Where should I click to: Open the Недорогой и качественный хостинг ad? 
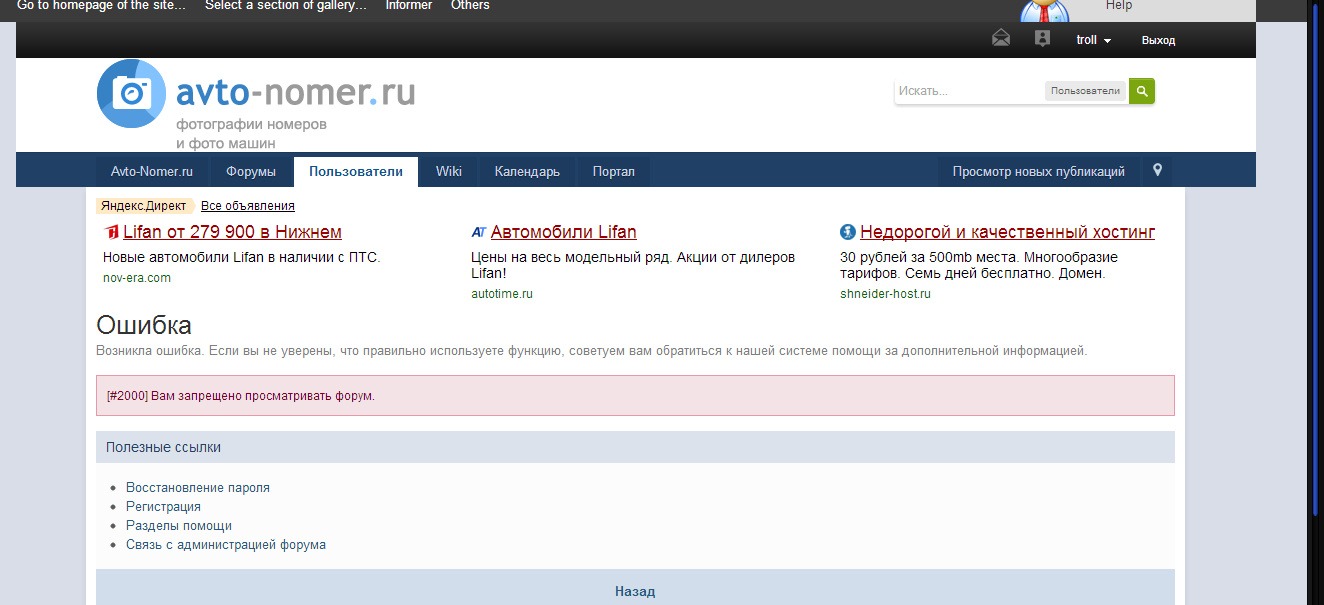(x=1007, y=233)
